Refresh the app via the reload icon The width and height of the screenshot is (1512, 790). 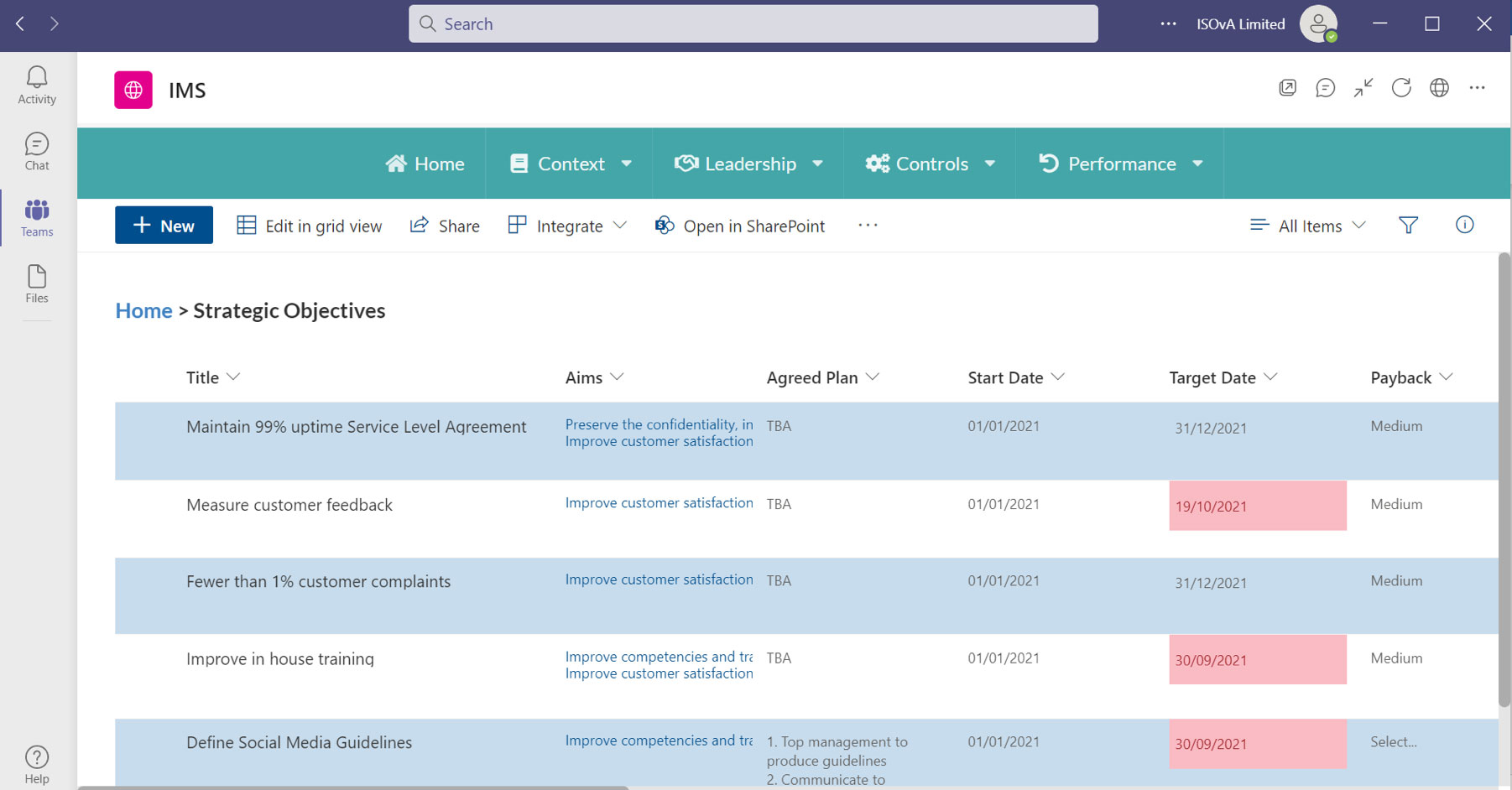click(x=1401, y=87)
